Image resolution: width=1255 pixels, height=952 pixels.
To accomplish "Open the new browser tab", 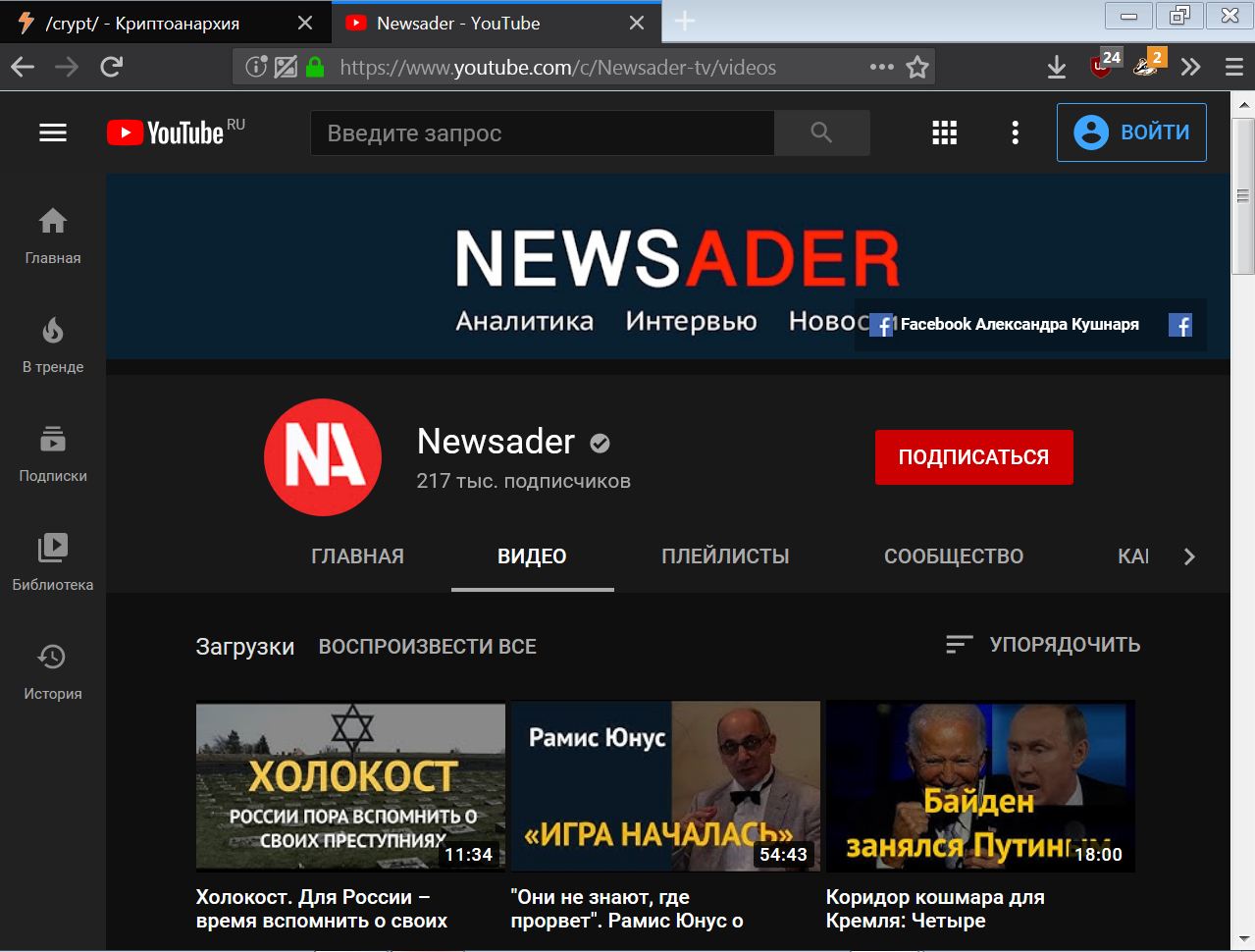I will click(x=685, y=22).
